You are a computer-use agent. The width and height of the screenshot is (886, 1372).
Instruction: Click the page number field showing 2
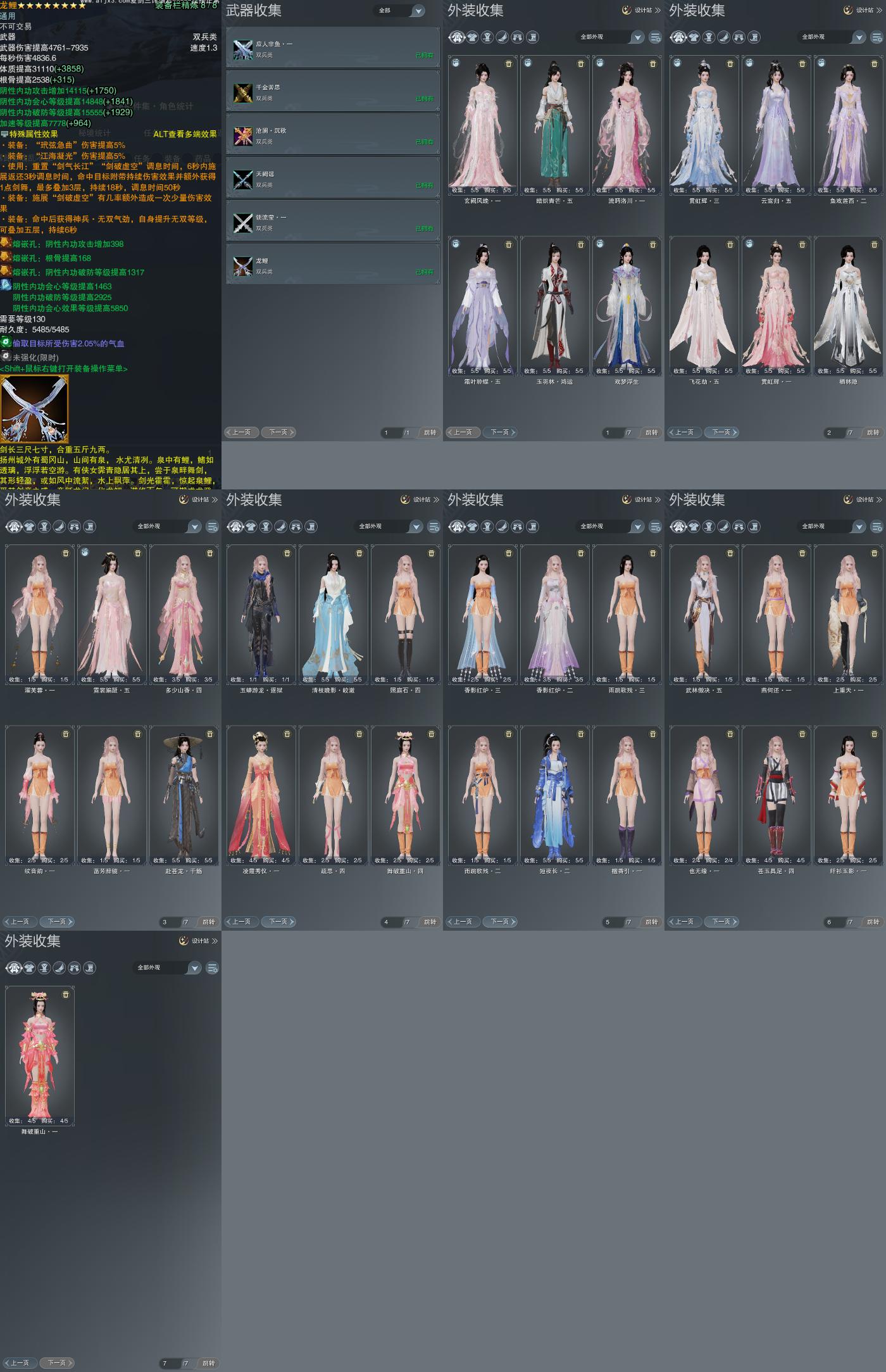point(834,433)
